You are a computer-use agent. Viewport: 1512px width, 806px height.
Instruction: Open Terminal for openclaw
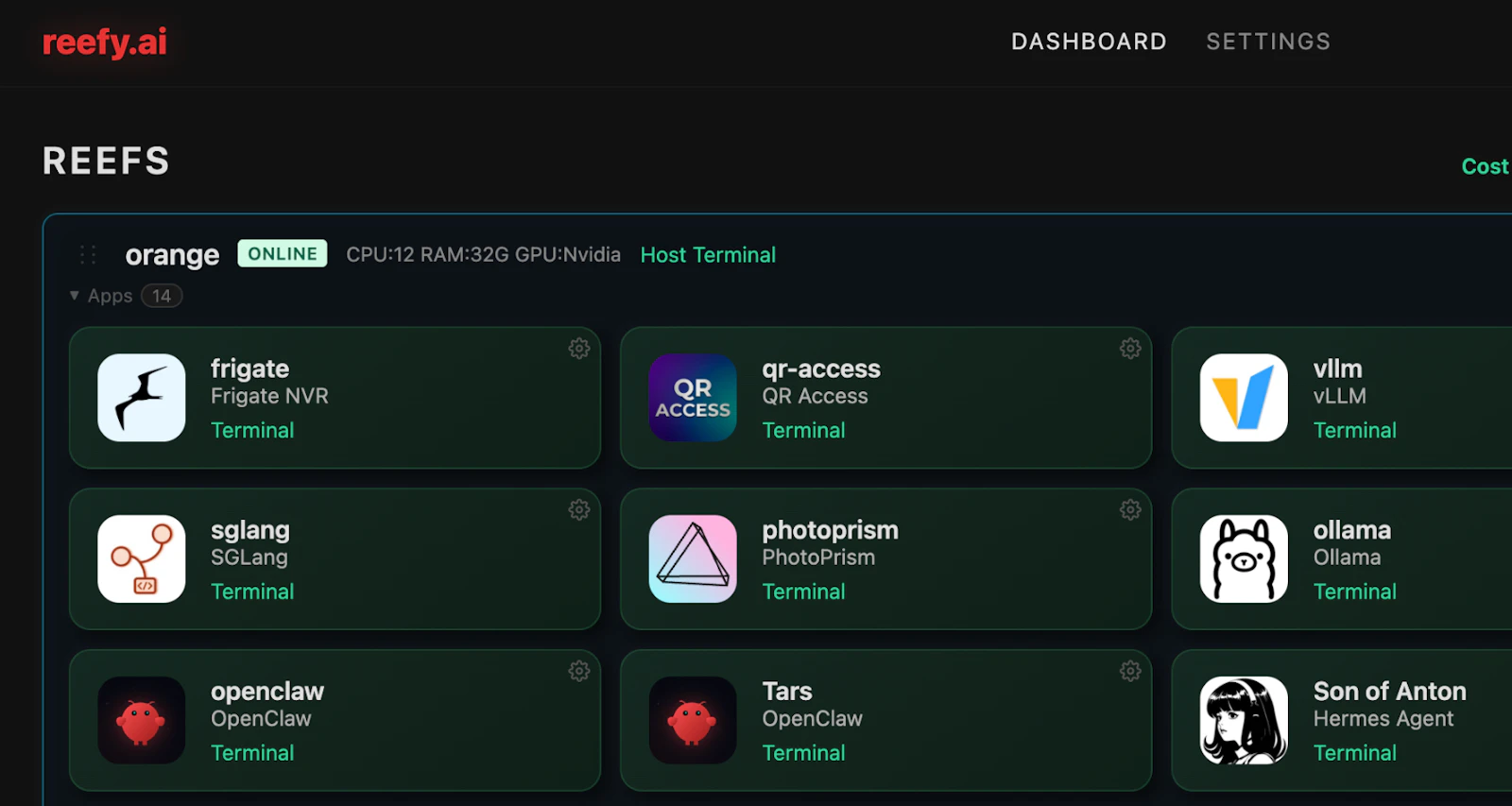click(252, 753)
